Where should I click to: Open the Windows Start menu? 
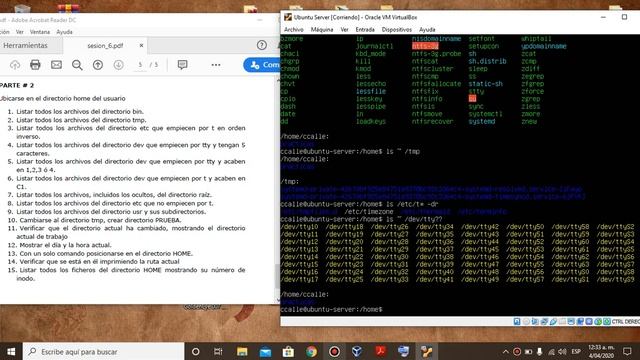[x=11, y=351]
